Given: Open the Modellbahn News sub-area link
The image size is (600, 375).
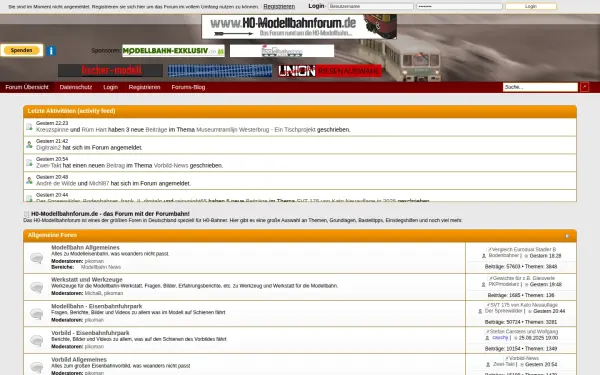Looking at the screenshot, I should click(x=101, y=267).
